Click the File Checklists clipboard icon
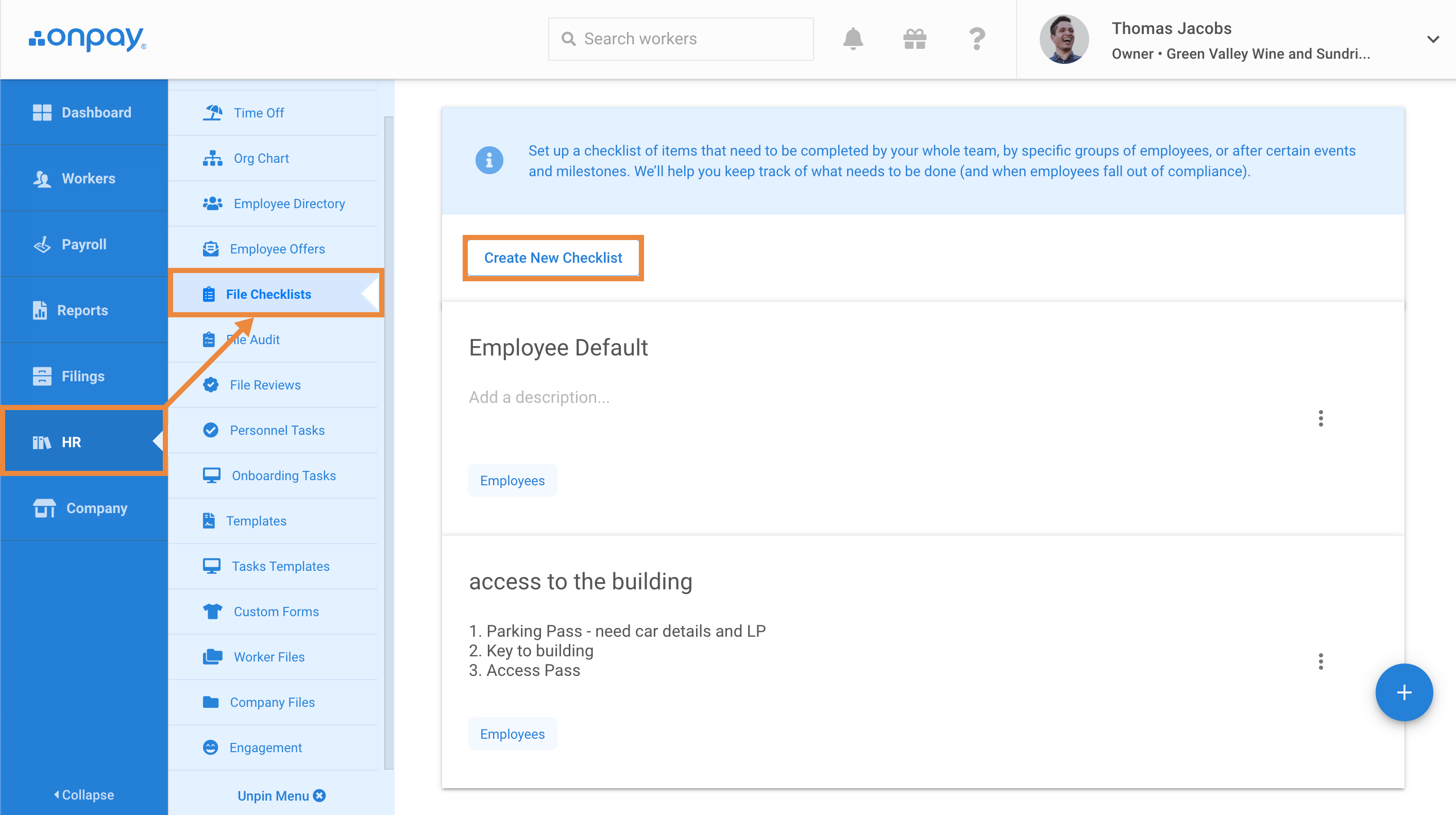This screenshot has height=815, width=1456. tap(209, 294)
